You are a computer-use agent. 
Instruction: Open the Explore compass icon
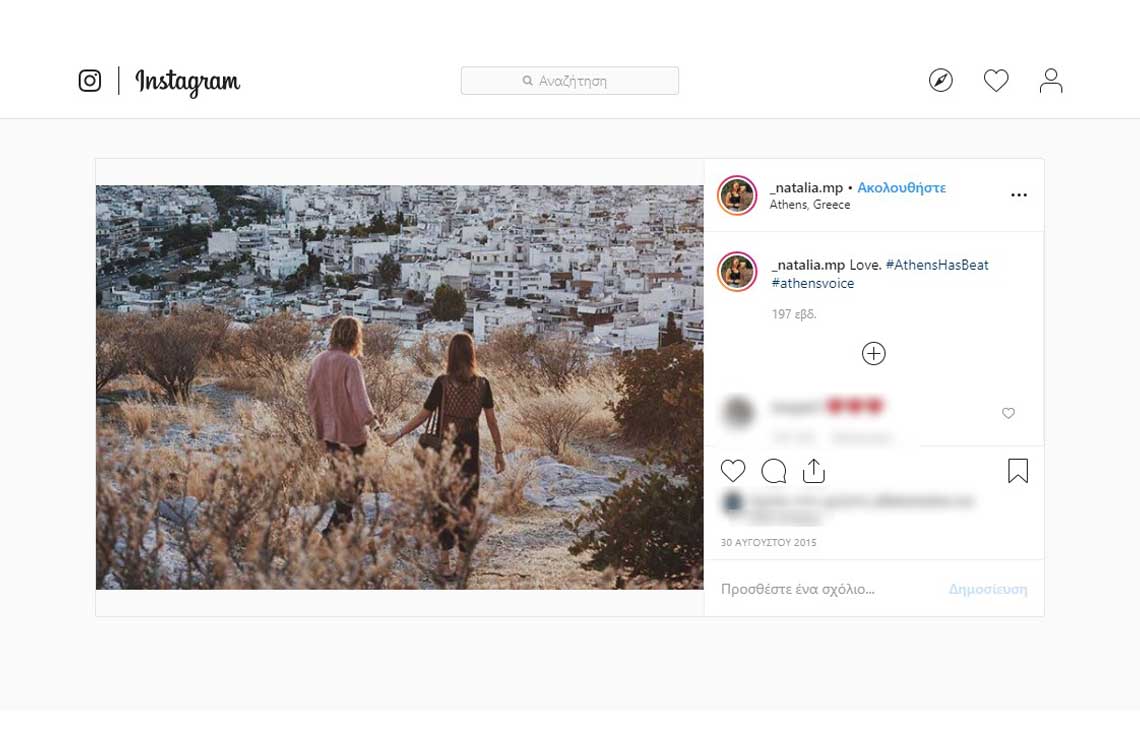click(x=940, y=81)
